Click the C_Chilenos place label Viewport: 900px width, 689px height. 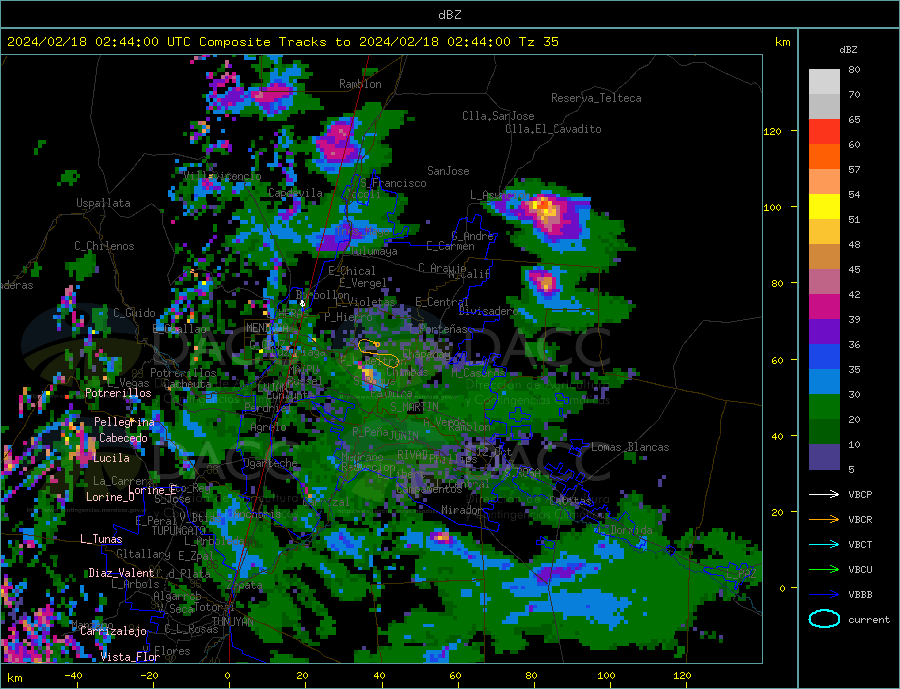[x=104, y=246]
